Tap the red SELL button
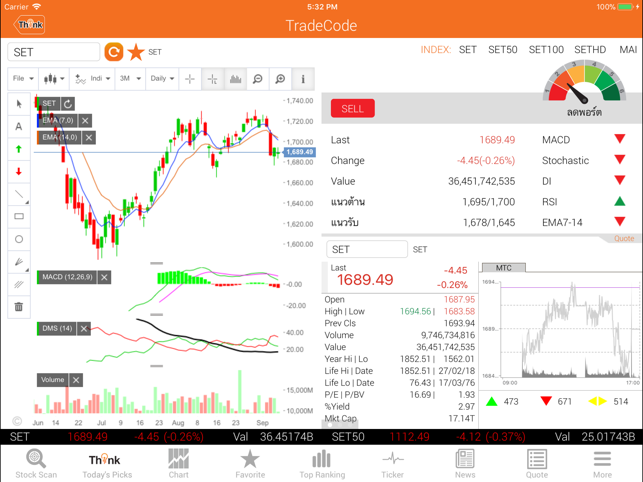The width and height of the screenshot is (643, 482). tap(353, 109)
